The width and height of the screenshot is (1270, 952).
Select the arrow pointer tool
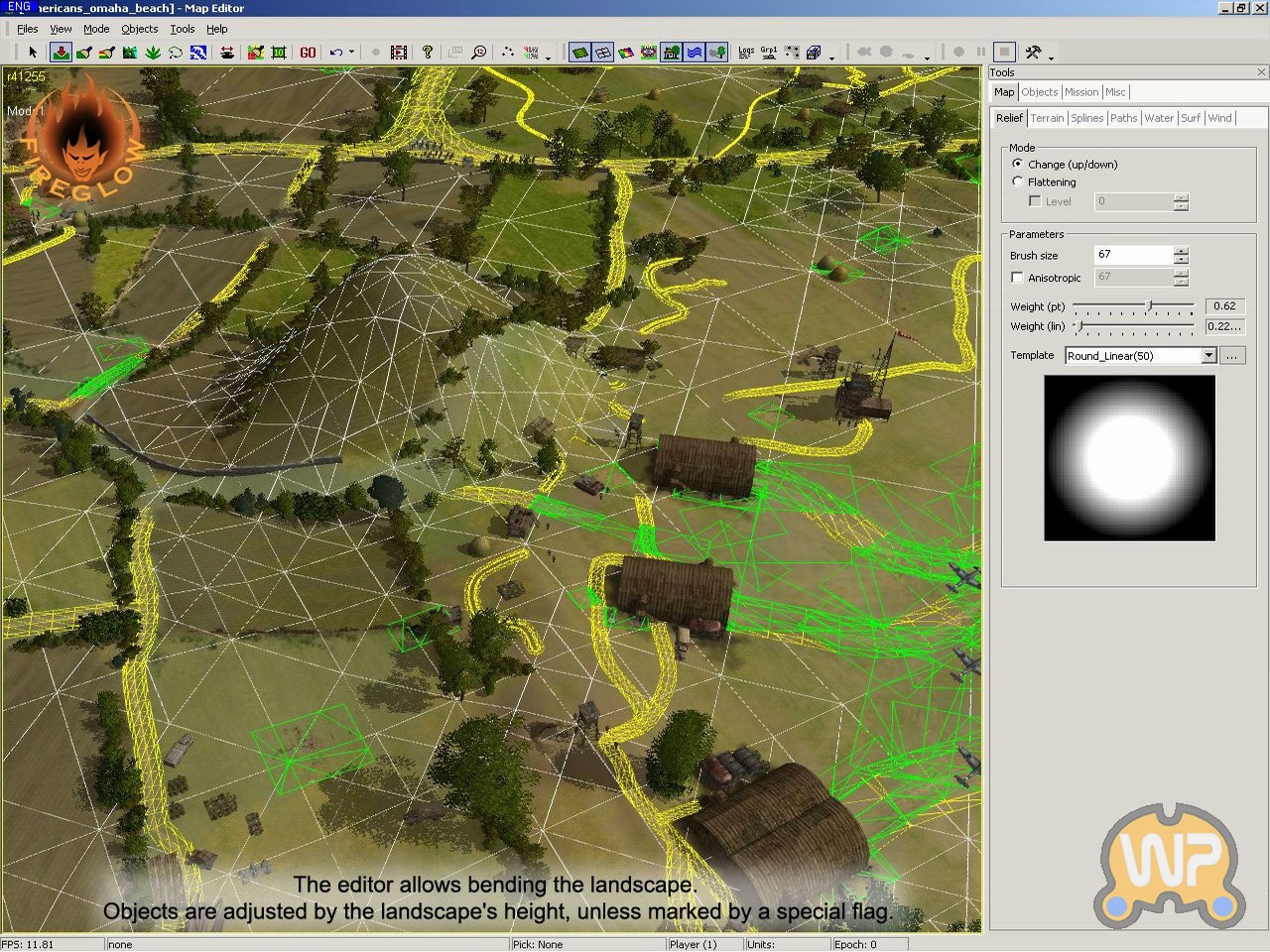(33, 52)
